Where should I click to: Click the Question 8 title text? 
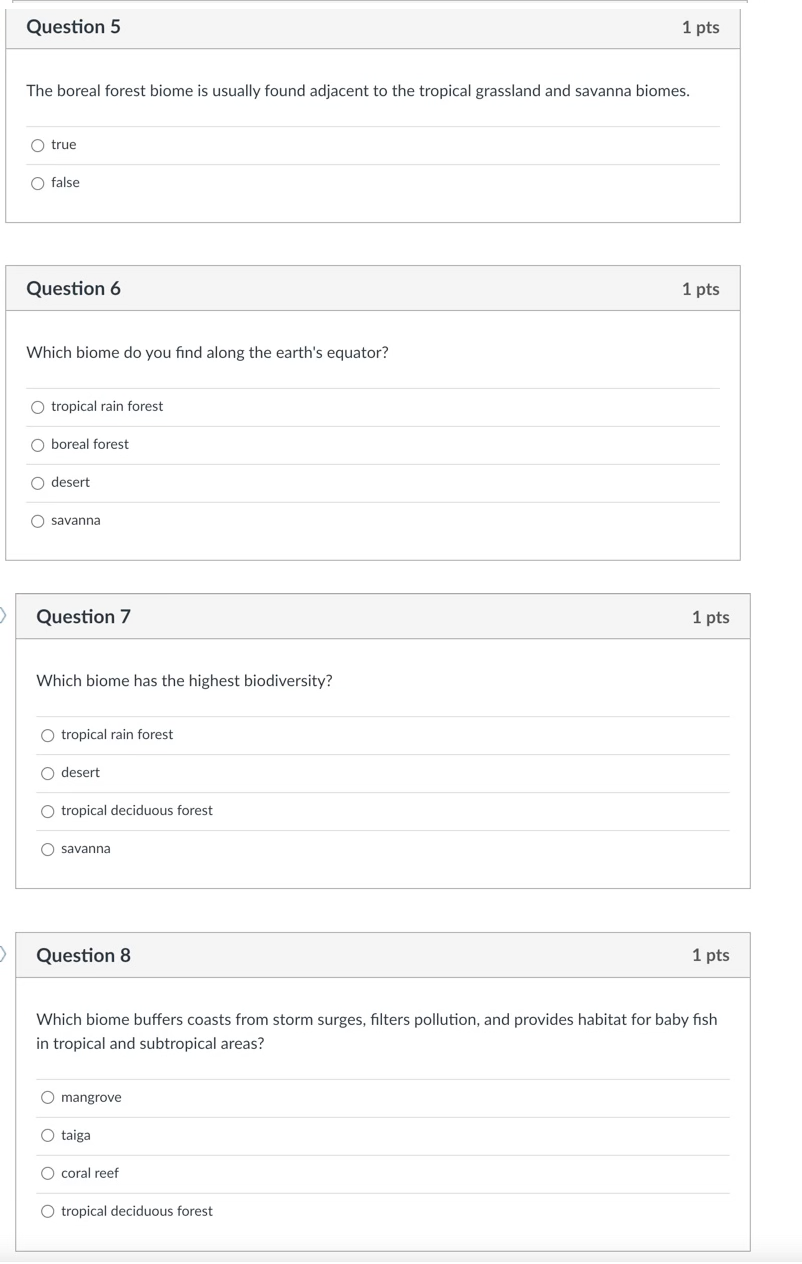83,955
